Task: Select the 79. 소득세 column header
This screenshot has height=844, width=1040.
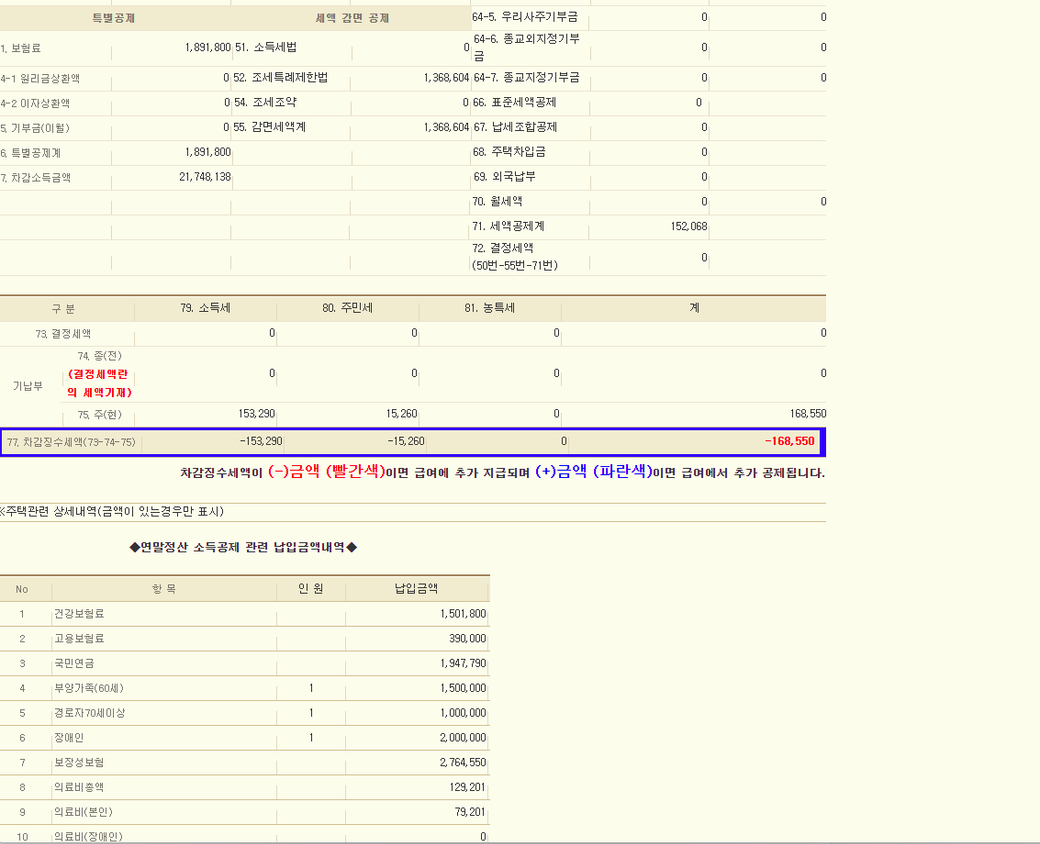Action: (x=206, y=309)
